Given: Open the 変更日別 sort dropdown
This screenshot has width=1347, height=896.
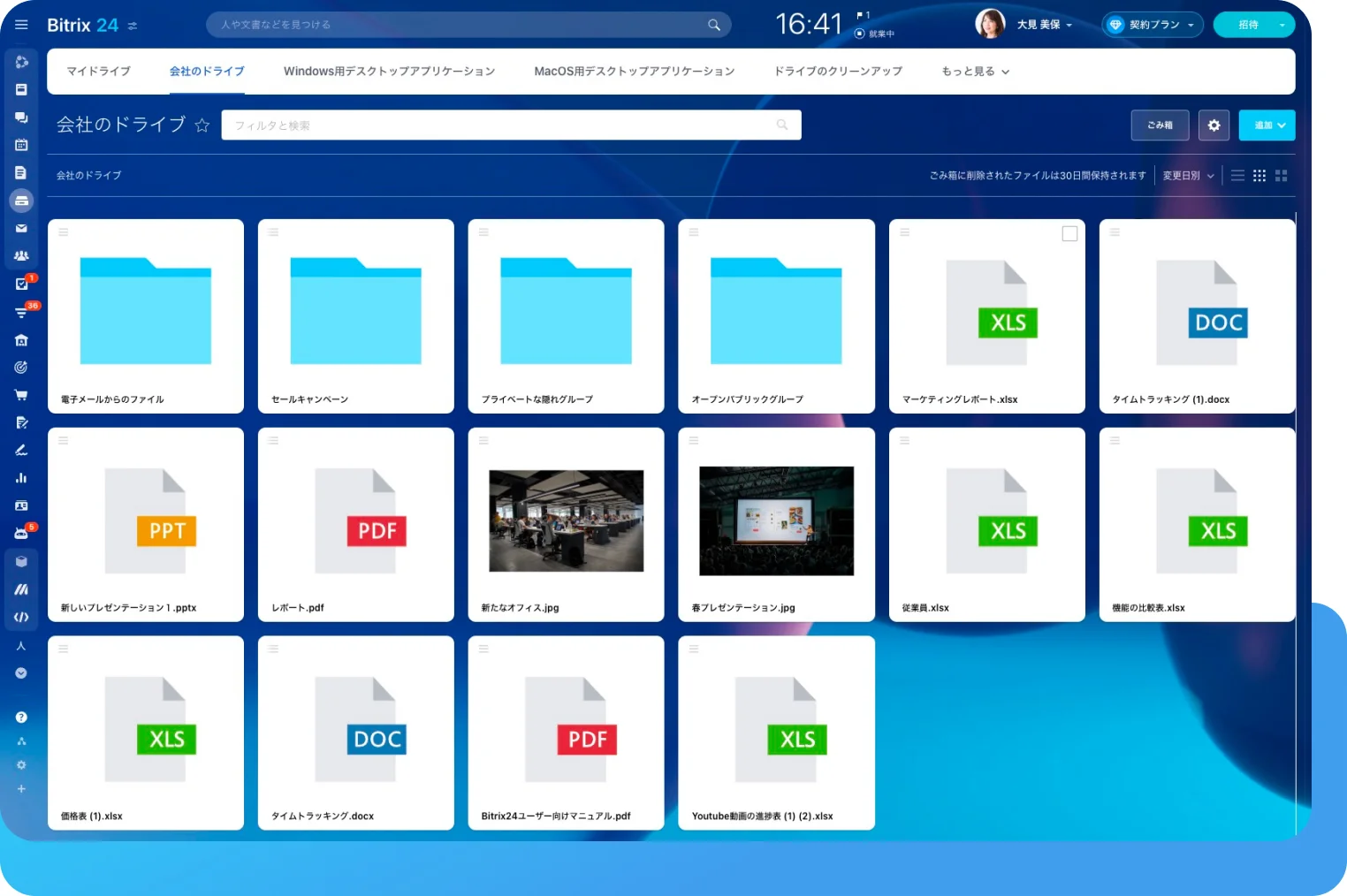Looking at the screenshot, I should click(x=1188, y=176).
